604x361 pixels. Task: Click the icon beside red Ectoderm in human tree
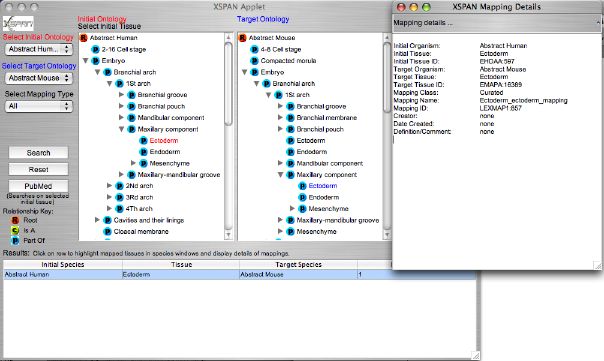coord(143,141)
